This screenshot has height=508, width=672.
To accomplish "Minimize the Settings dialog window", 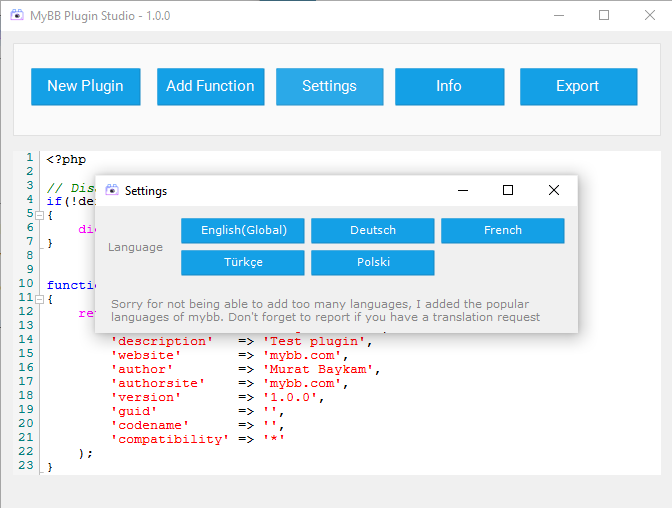I will [x=462, y=190].
